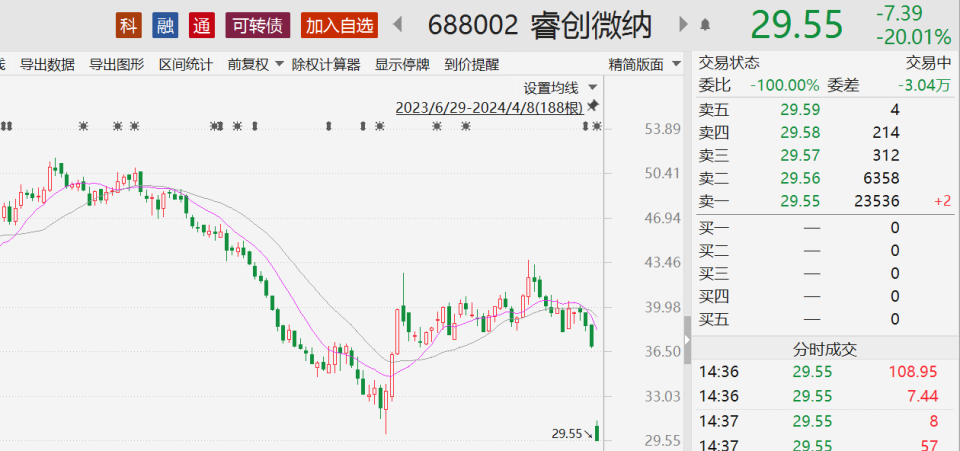960x451 pixels.
Task: Click the 36.50 price axis label
Action: tap(662, 352)
